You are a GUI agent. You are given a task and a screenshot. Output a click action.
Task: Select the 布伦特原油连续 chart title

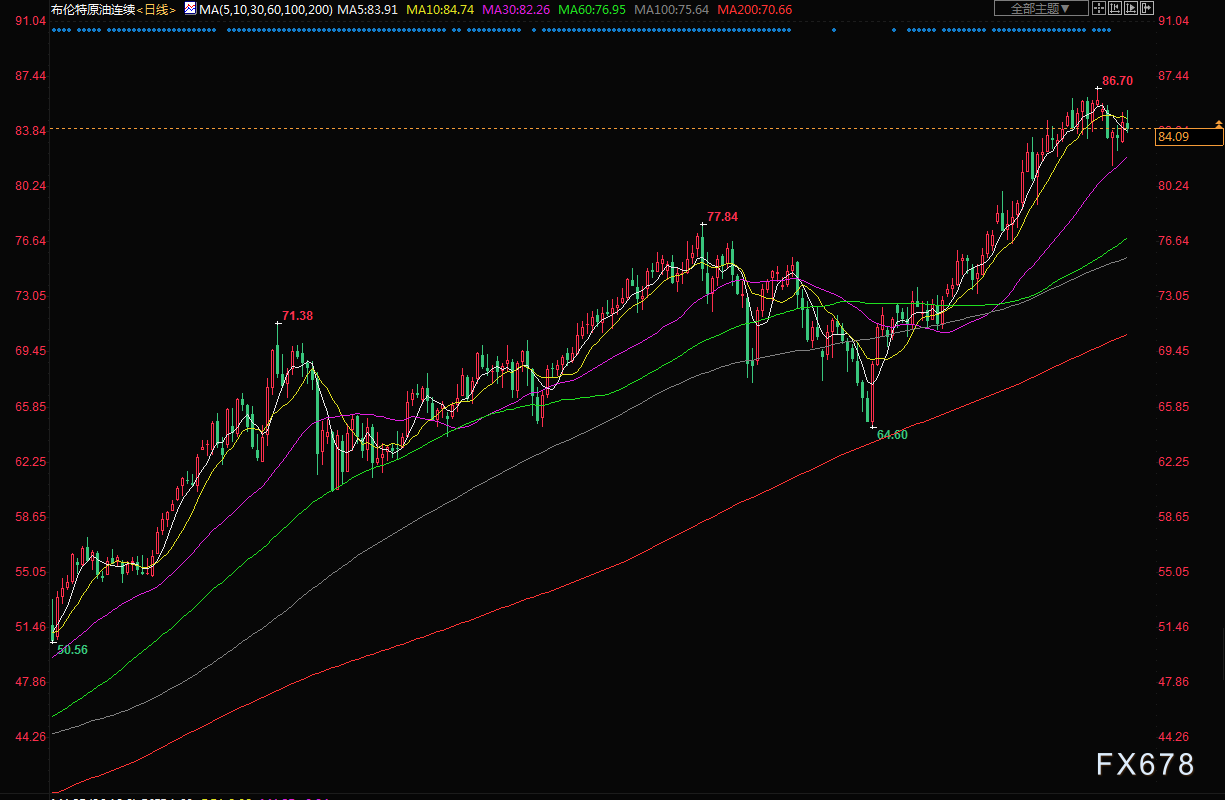pos(93,9)
